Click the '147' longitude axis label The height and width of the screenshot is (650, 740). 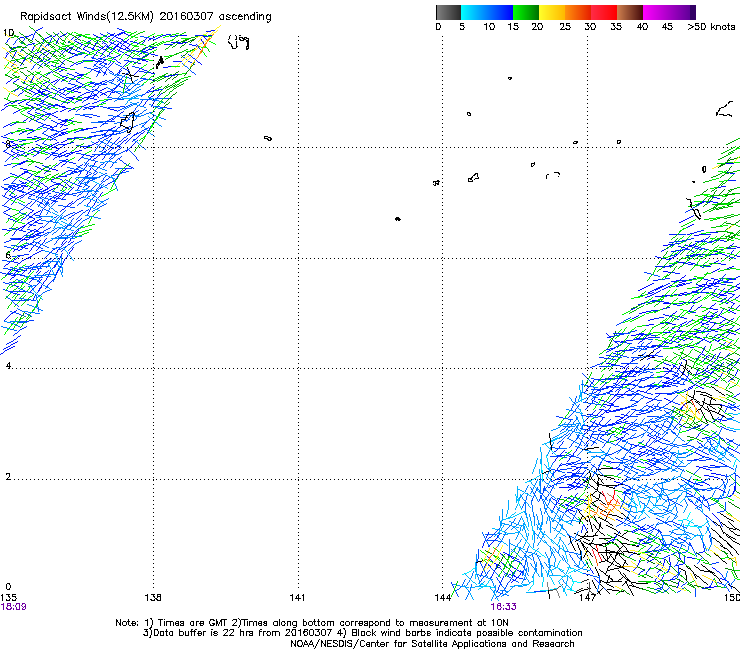[x=588, y=598]
